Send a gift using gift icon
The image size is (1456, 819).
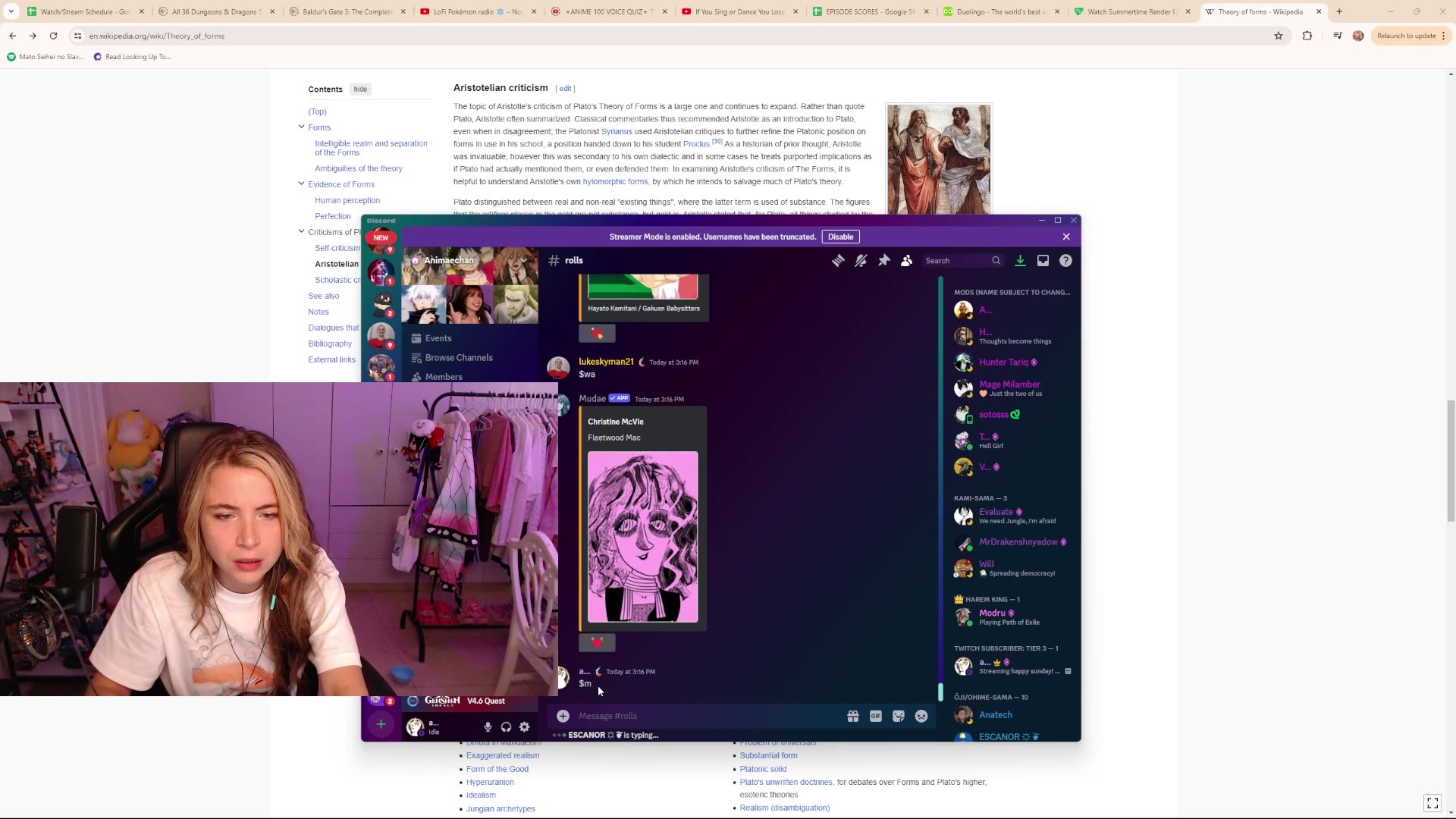(x=853, y=716)
